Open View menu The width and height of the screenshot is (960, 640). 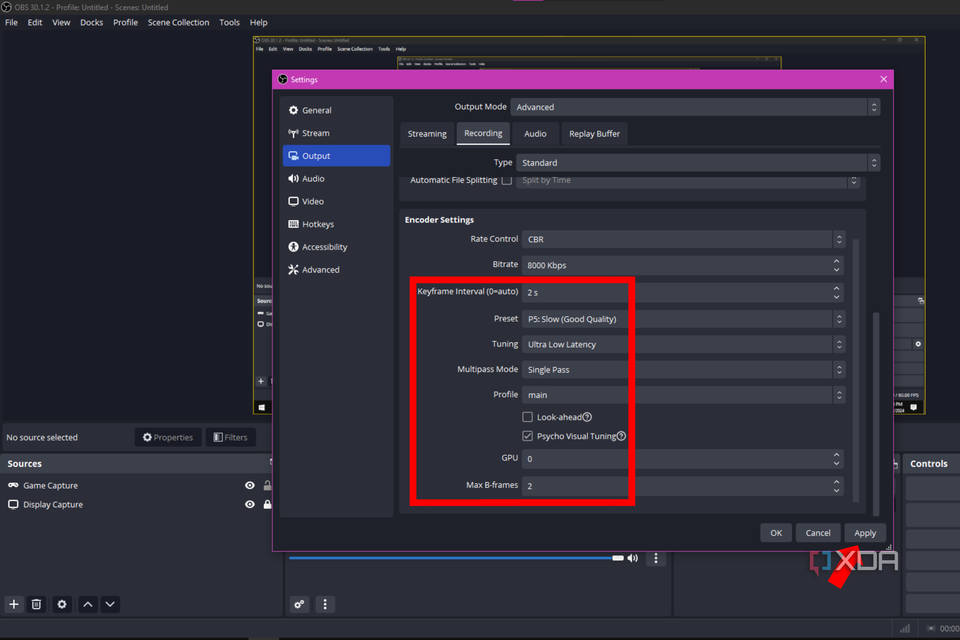[x=61, y=22]
